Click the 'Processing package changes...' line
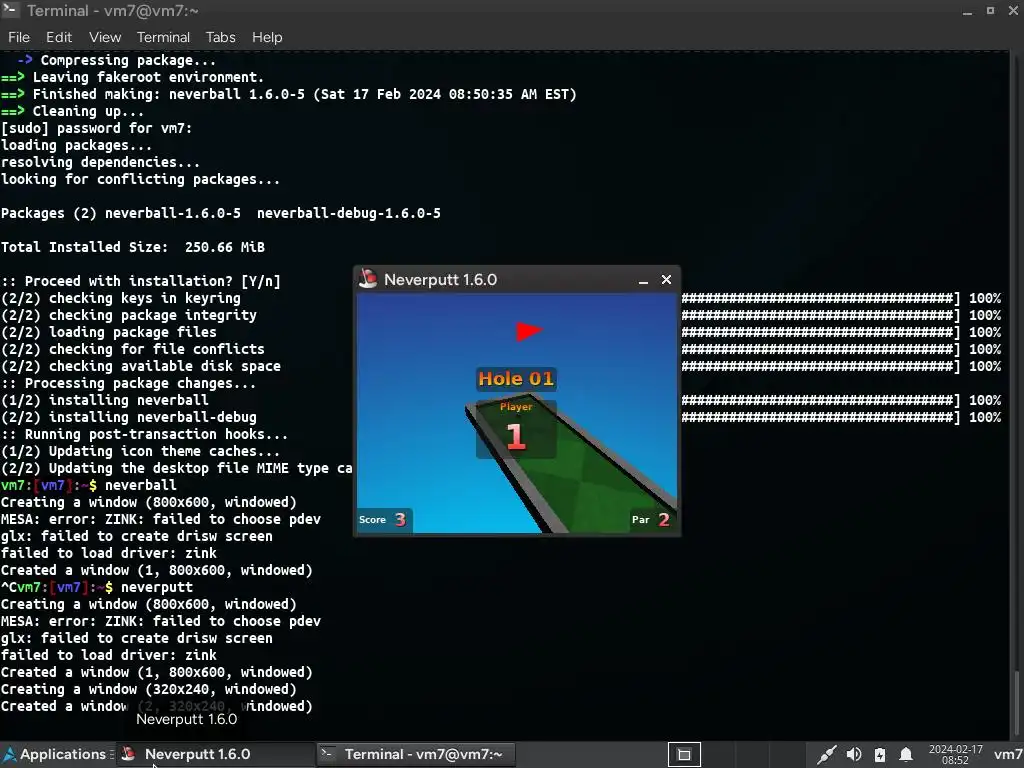This screenshot has width=1024, height=768. tap(129, 383)
